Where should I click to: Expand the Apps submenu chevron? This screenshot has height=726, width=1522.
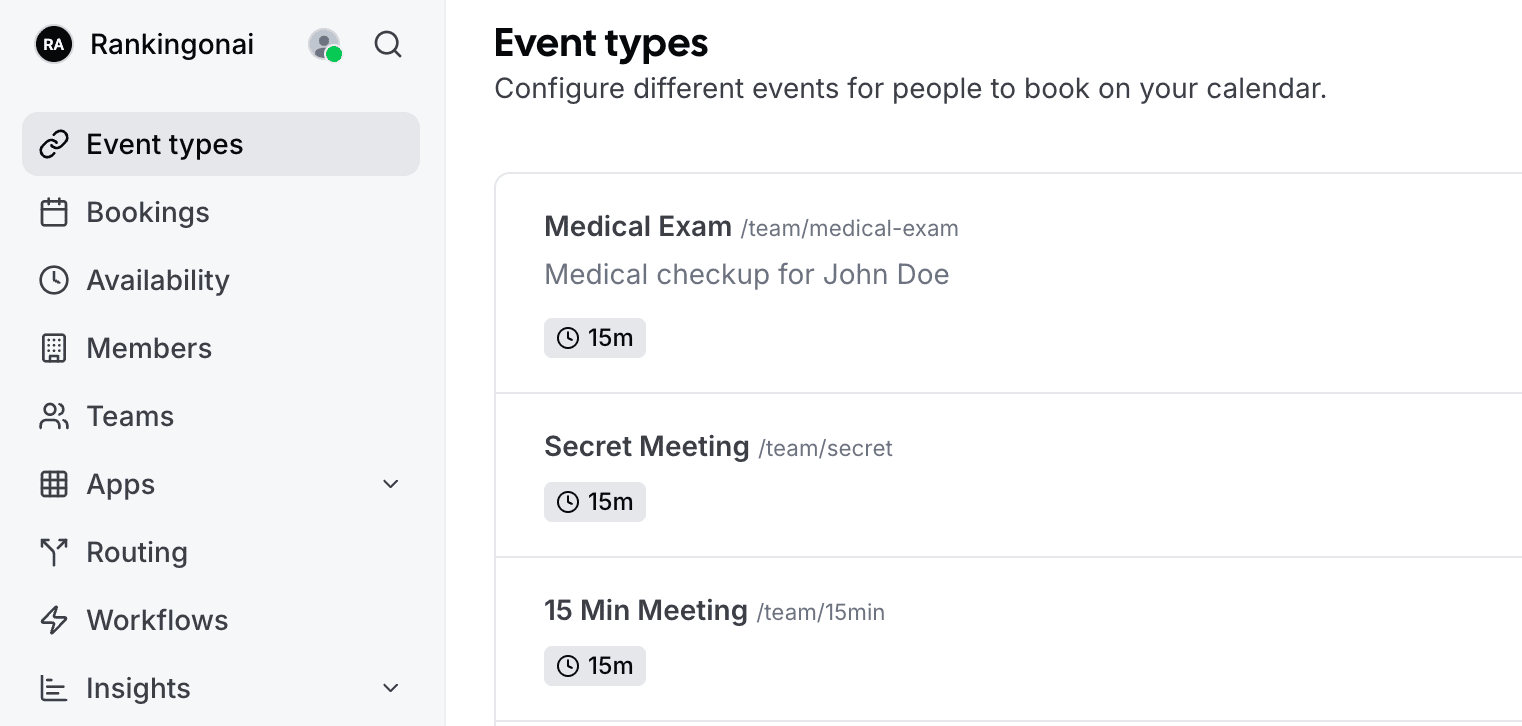(x=390, y=484)
